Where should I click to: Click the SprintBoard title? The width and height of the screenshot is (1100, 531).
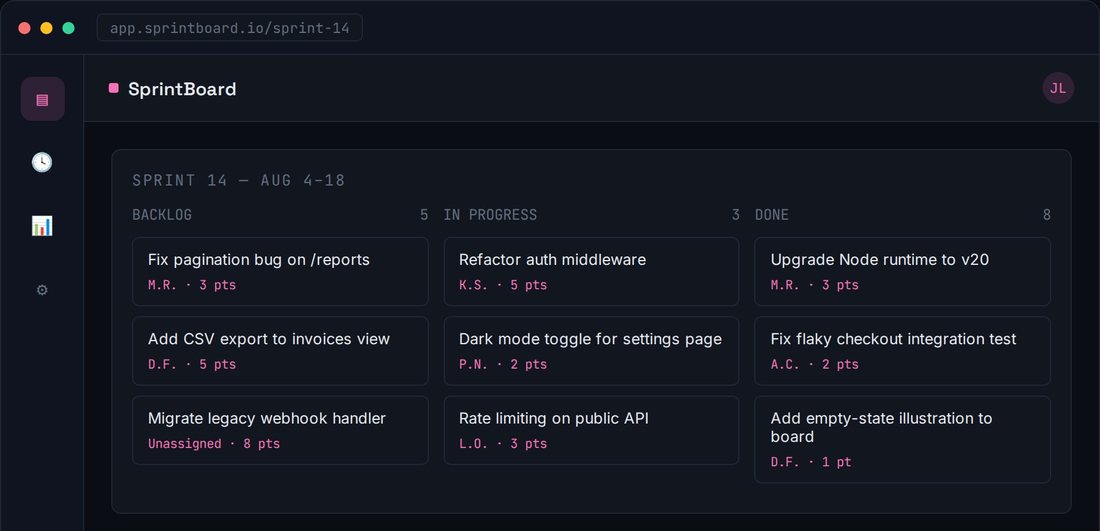pyautogui.click(x=182, y=89)
